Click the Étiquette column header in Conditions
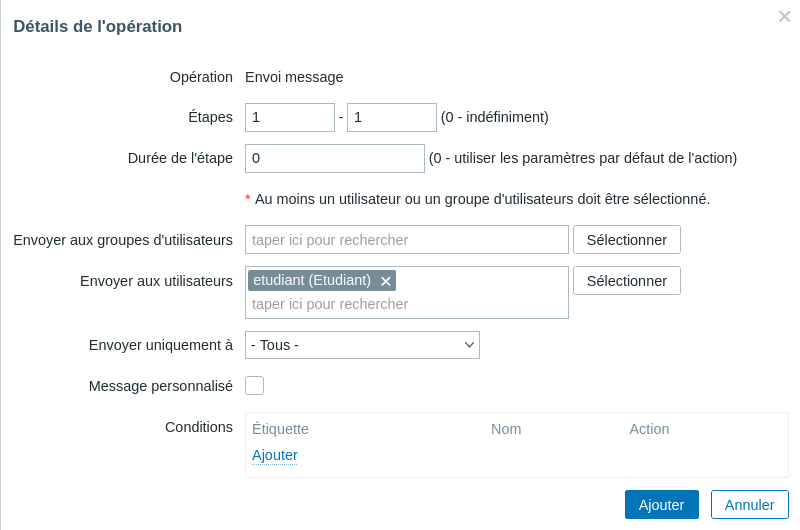Screen dimensions: 800x530 pos(280,429)
